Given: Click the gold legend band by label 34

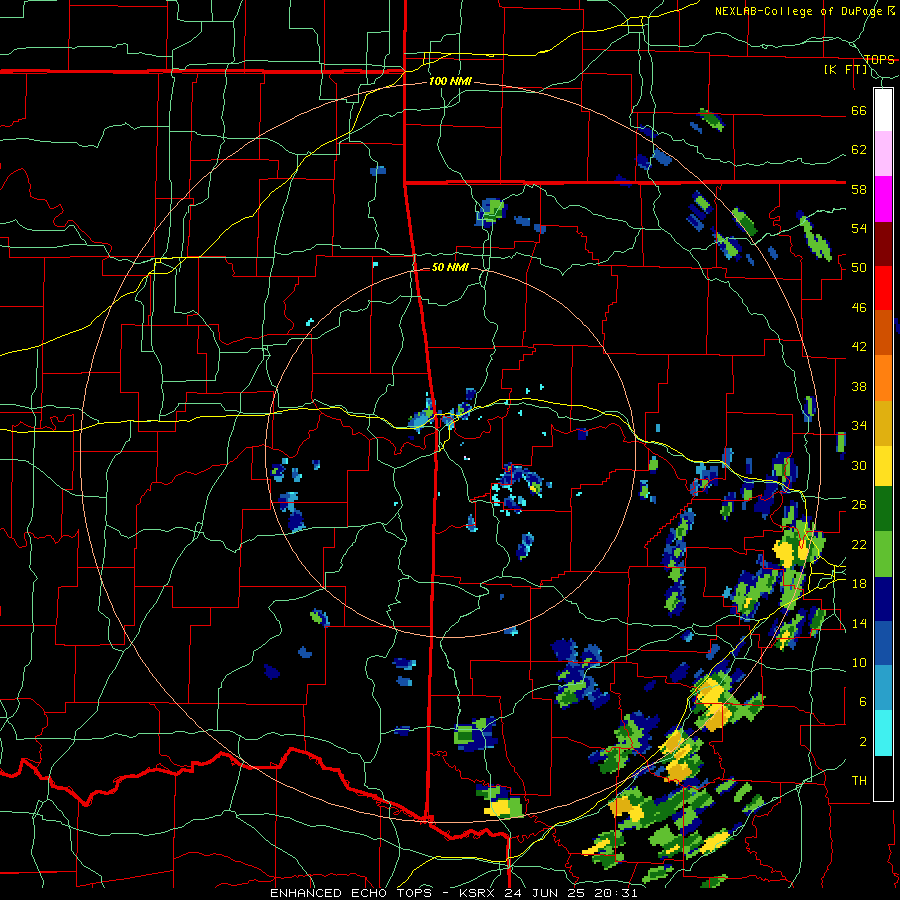Looking at the screenshot, I should pos(883,423).
